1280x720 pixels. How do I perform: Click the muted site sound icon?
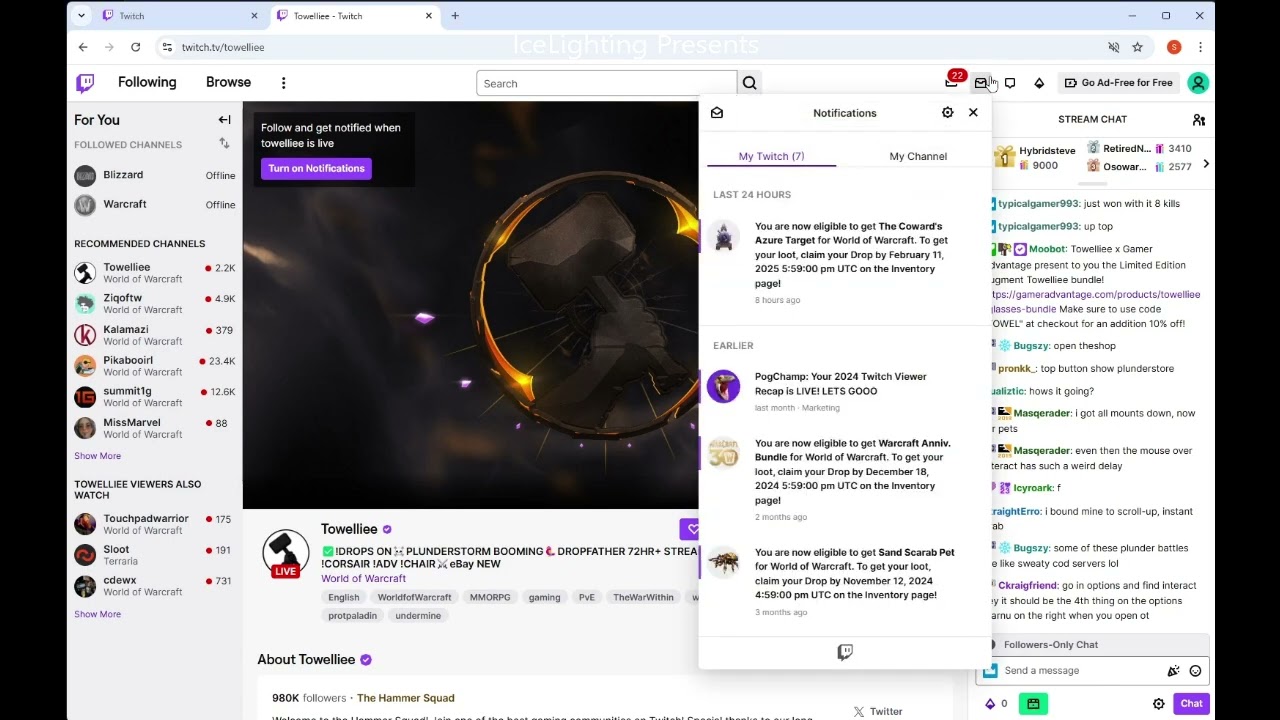click(x=1113, y=47)
